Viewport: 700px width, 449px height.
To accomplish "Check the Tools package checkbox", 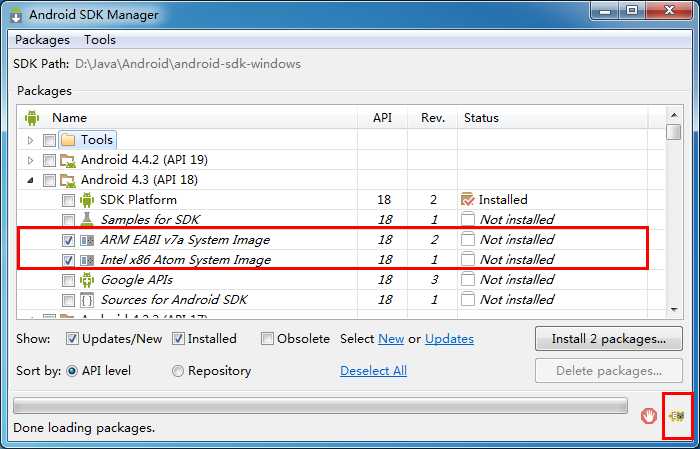I will (x=49, y=141).
